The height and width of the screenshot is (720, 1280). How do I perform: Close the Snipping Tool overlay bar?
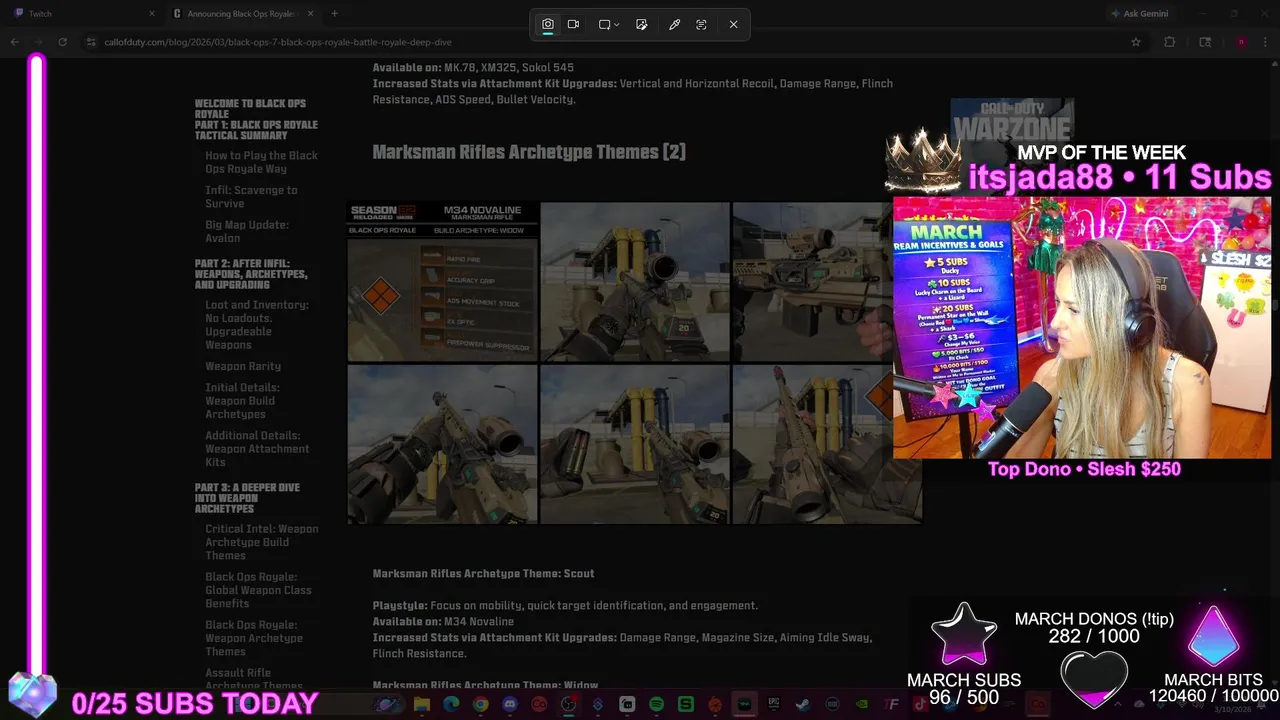733,24
